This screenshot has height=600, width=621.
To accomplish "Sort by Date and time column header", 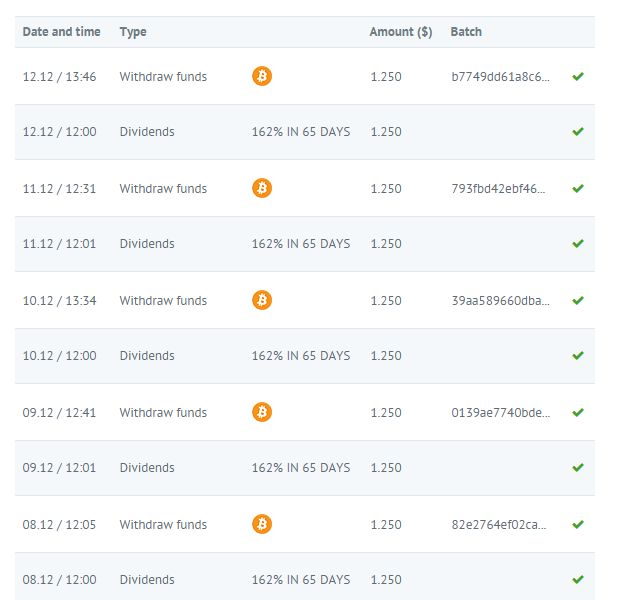I will pyautogui.click(x=61, y=32).
